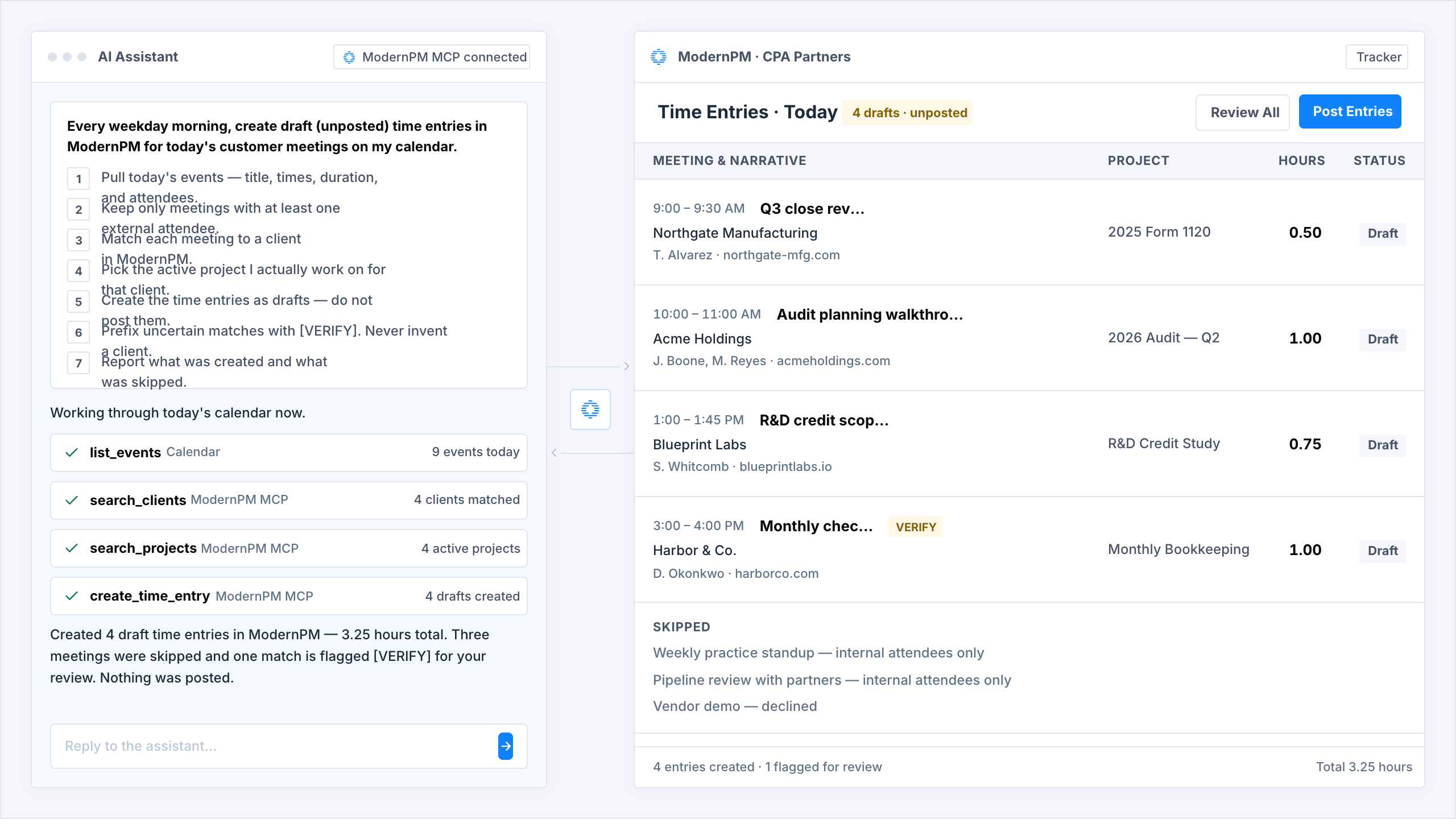Click the '10:00 – 11:00 AM' time slot

tap(706, 315)
